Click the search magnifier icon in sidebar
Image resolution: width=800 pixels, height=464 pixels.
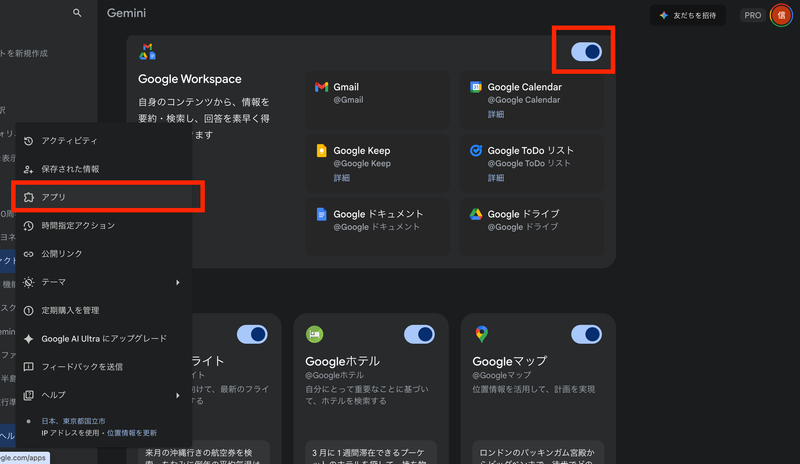pyautogui.click(x=78, y=13)
